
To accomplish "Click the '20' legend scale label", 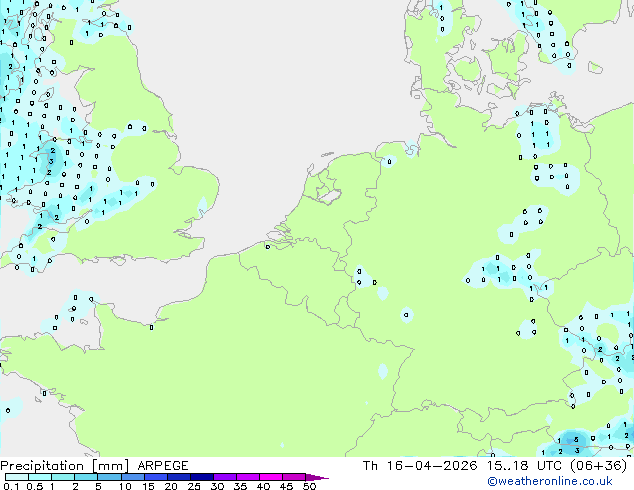I will (x=171, y=486).
